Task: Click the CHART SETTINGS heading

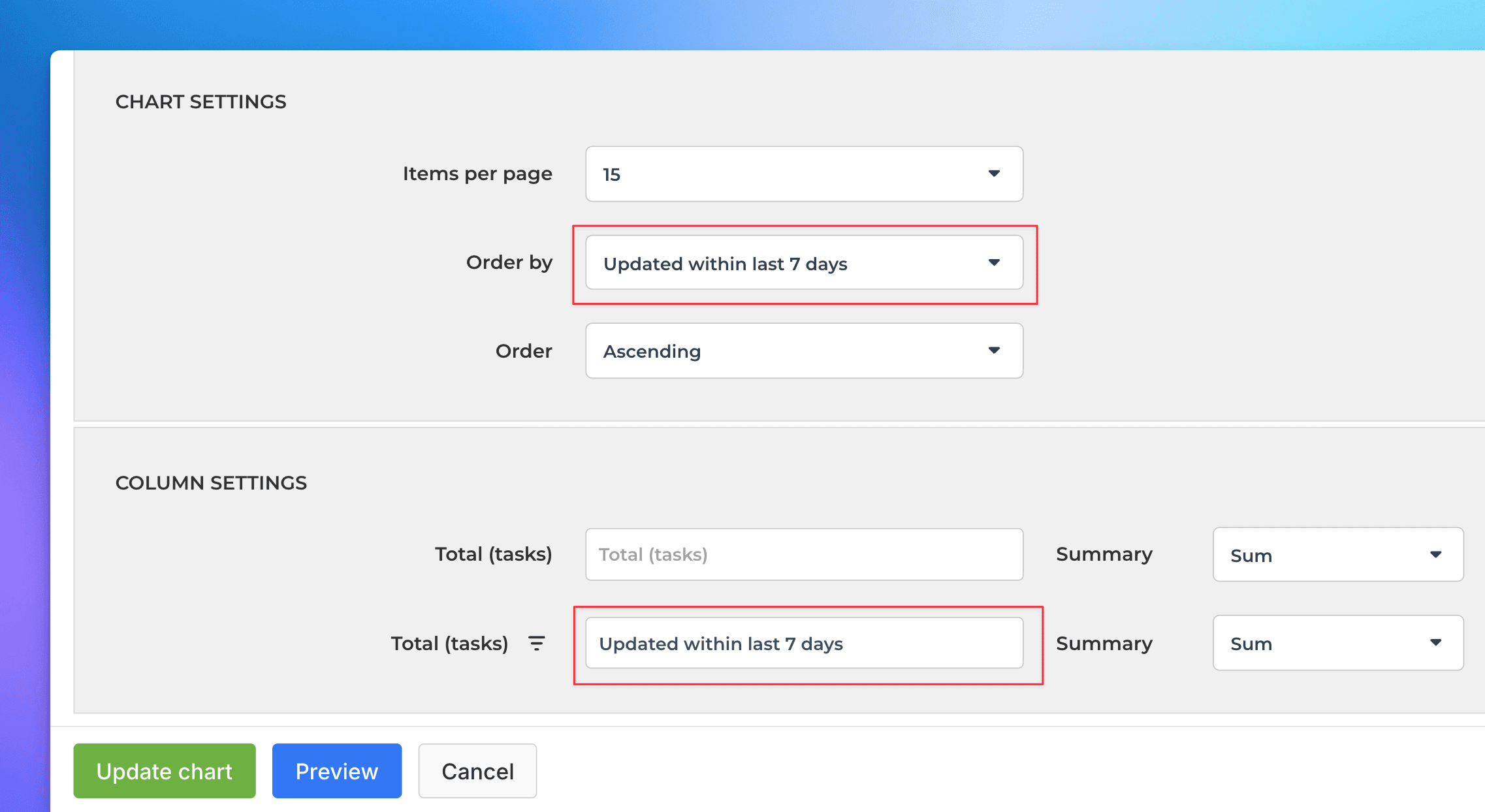Action: click(200, 102)
